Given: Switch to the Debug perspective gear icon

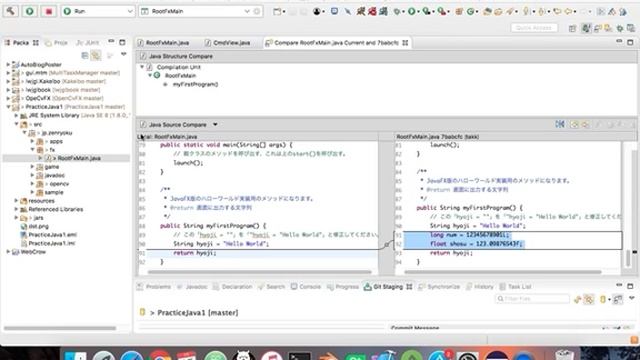Looking at the screenshot, I should click(x=620, y=28).
